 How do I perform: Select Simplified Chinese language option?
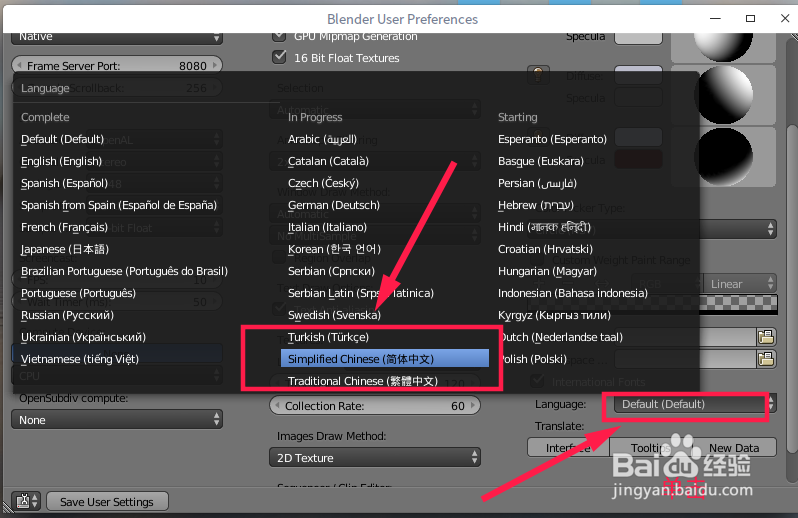(x=385, y=359)
